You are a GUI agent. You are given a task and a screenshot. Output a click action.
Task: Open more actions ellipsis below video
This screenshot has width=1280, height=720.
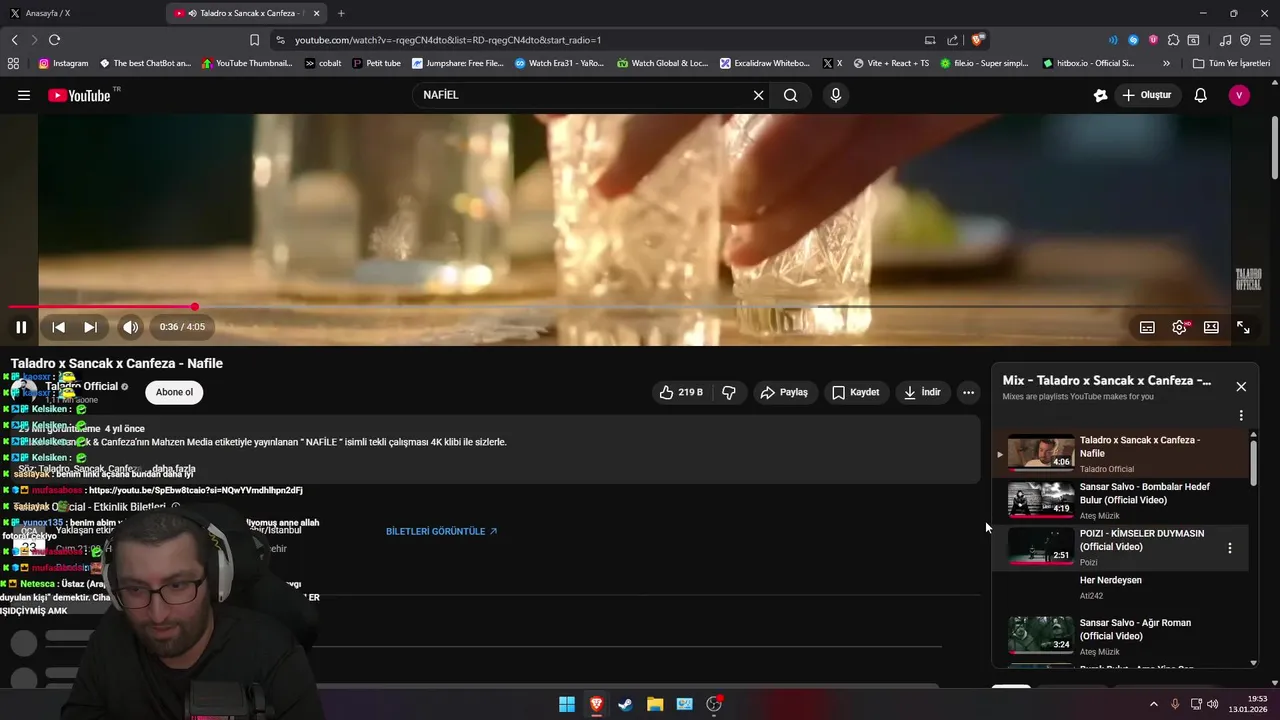[968, 392]
